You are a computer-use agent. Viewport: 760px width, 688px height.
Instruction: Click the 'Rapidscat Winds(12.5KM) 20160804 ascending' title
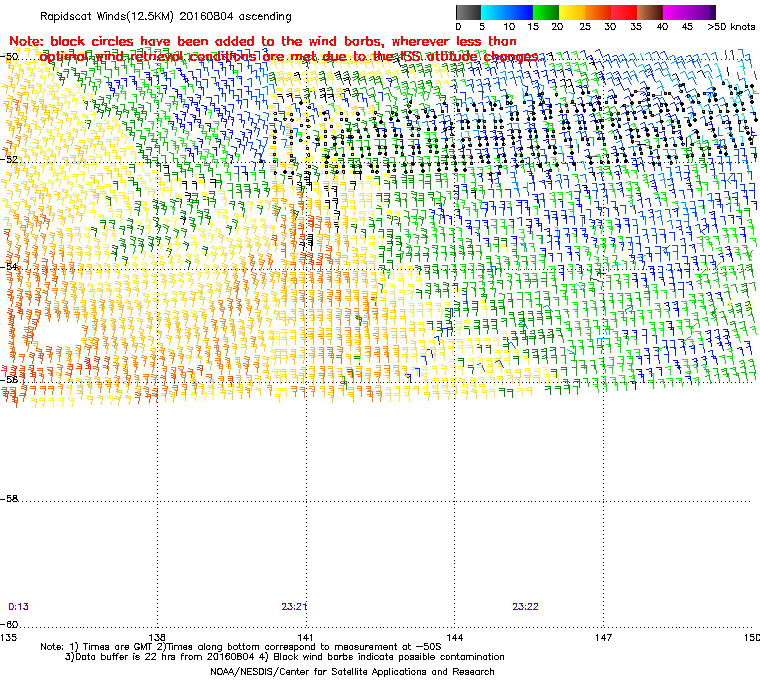(166, 16)
